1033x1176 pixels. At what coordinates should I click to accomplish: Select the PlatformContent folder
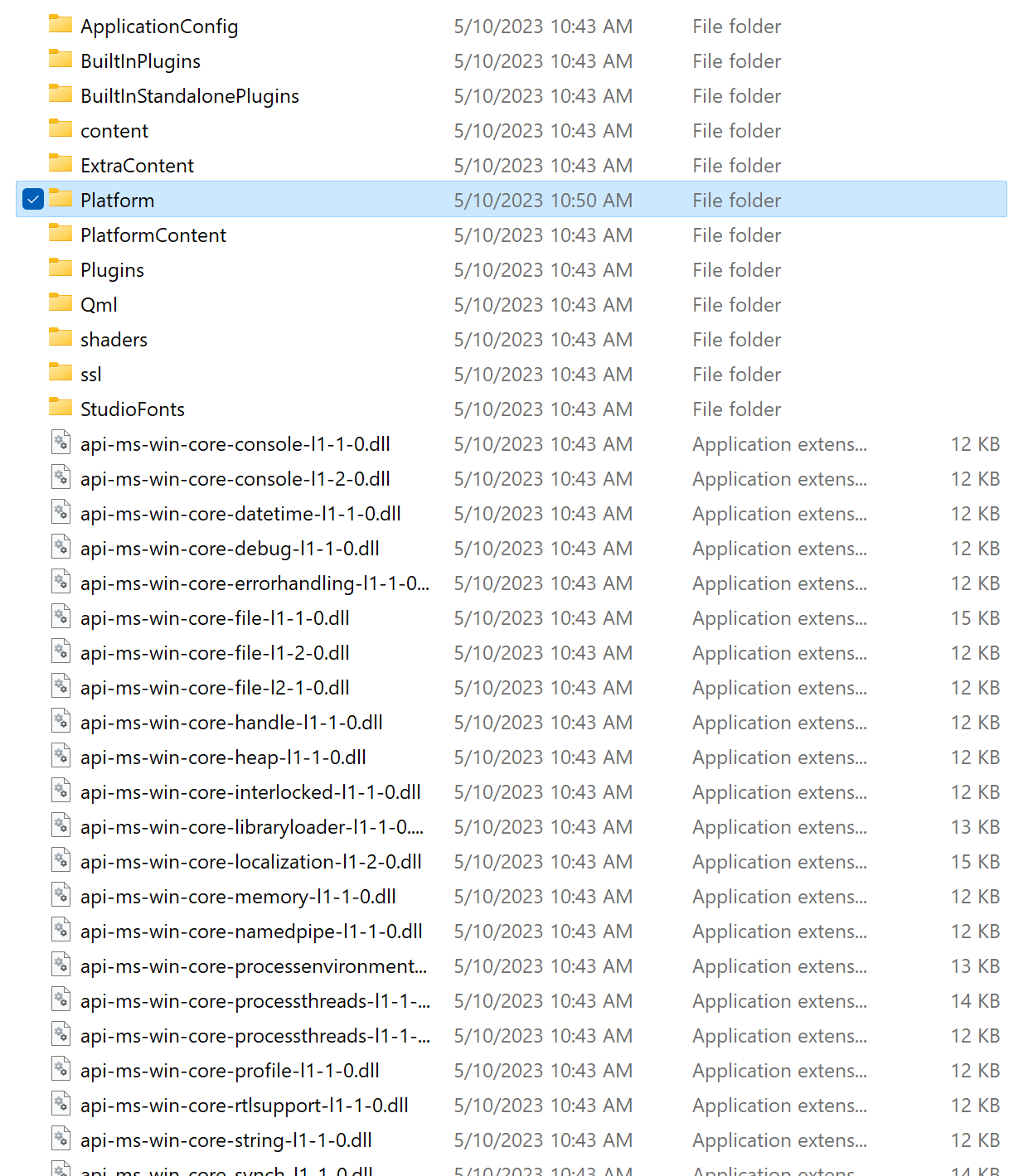click(153, 235)
